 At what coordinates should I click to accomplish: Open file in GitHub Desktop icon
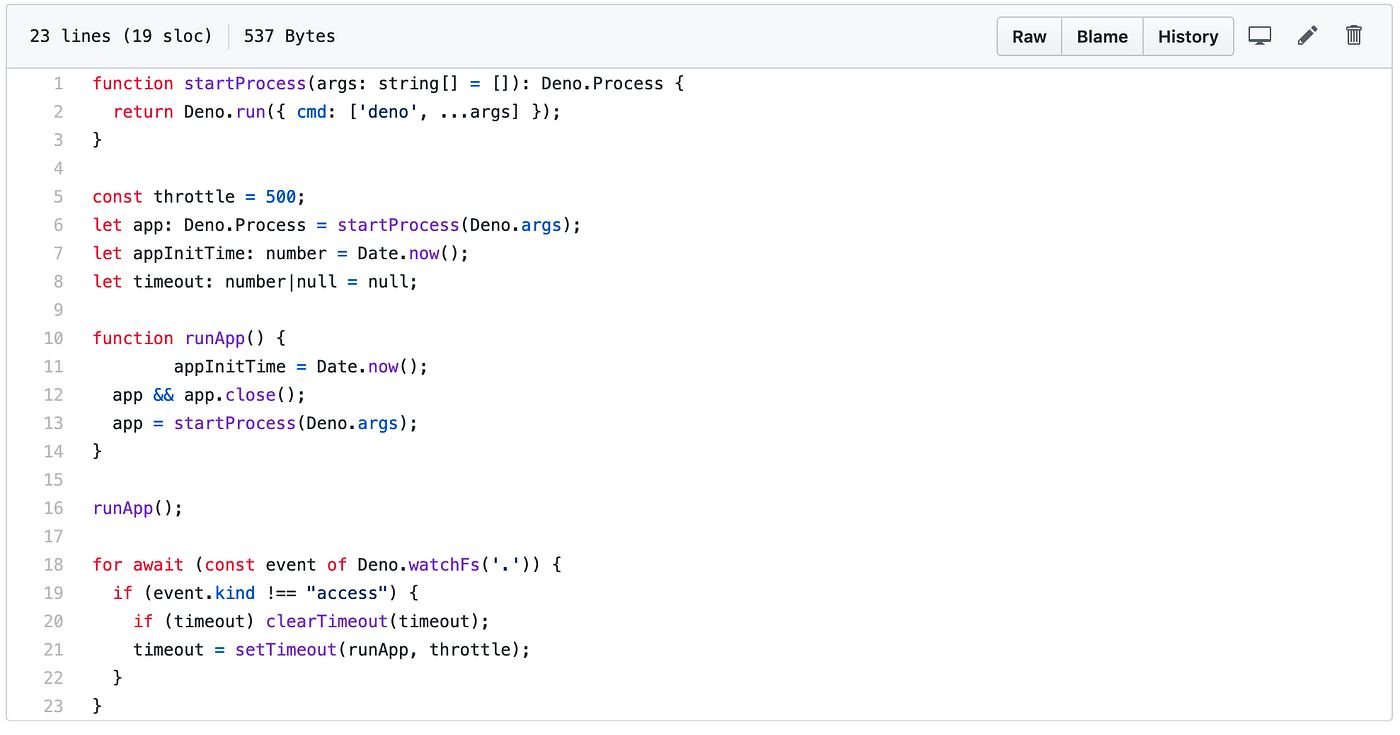click(x=1260, y=36)
